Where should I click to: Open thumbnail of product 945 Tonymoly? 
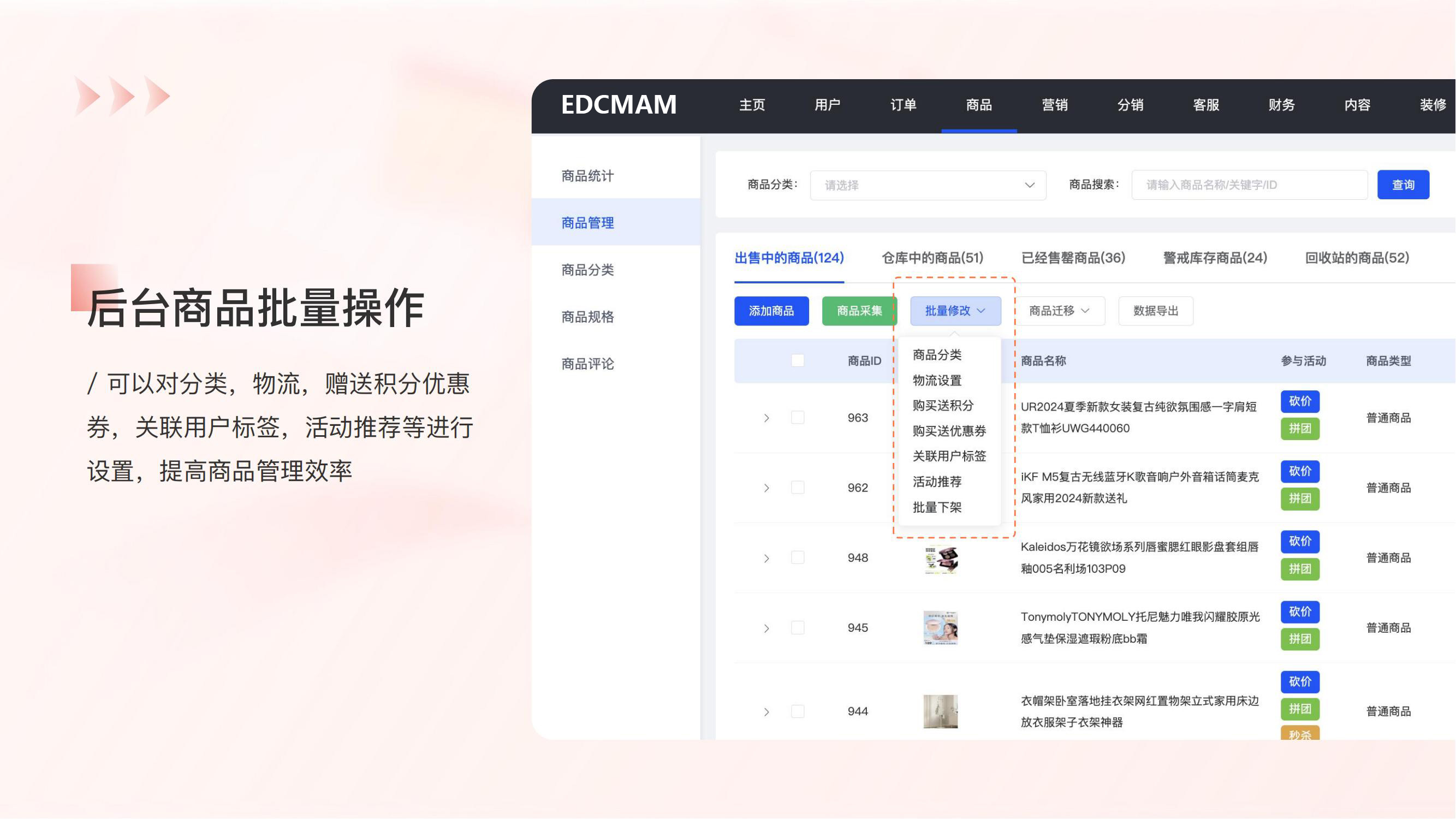pos(941,628)
